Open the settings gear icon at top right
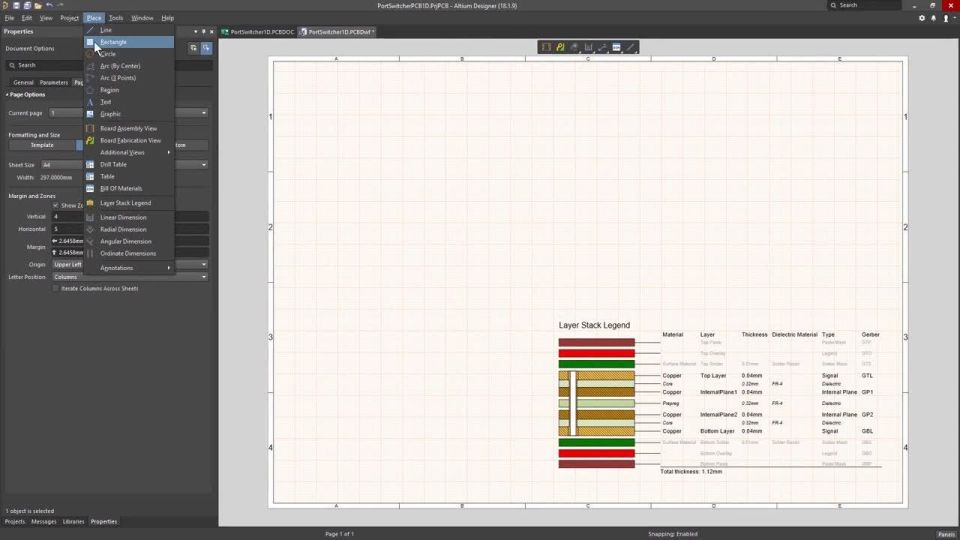 (x=922, y=18)
